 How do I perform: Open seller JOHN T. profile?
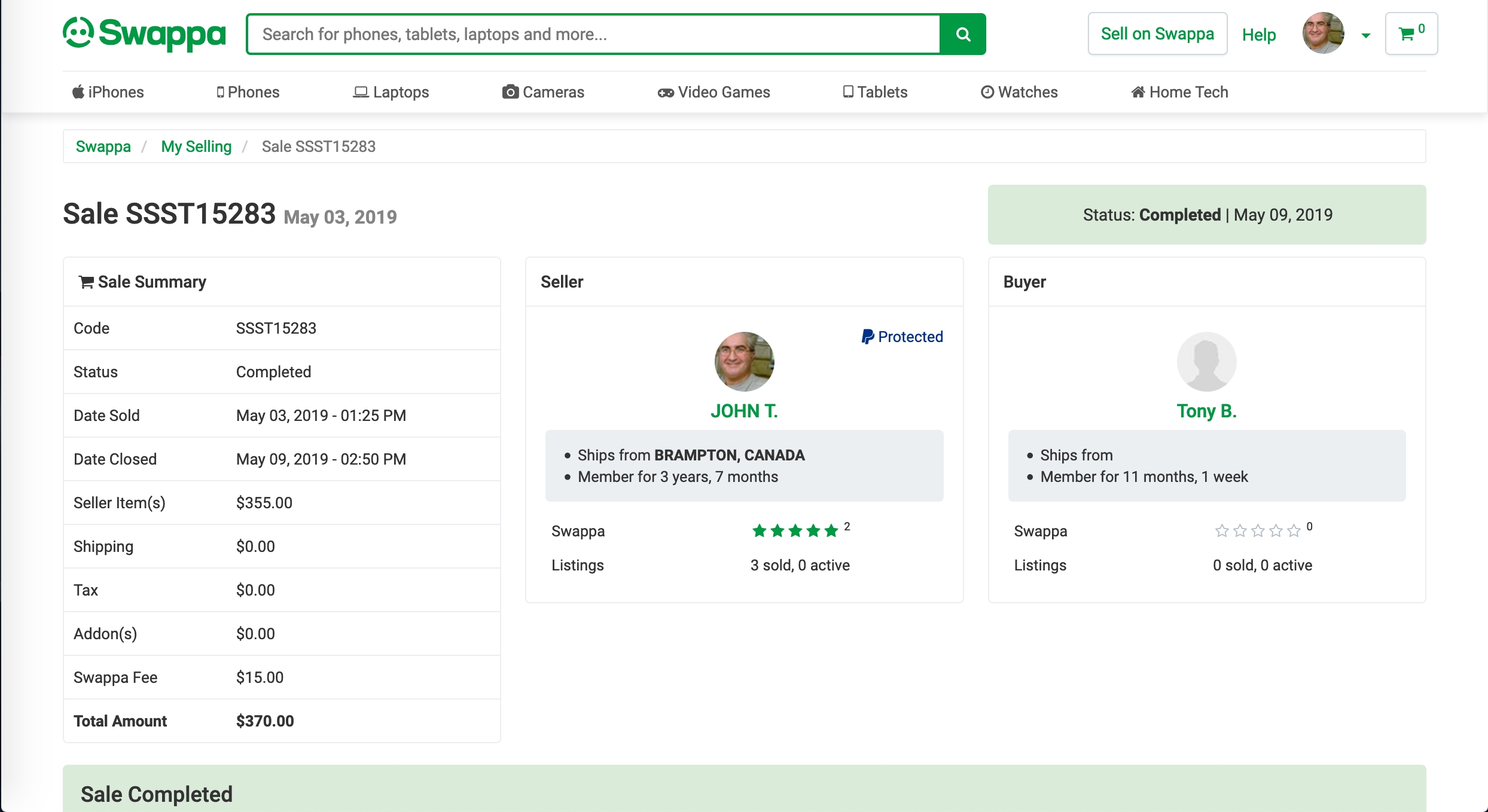[x=744, y=411]
